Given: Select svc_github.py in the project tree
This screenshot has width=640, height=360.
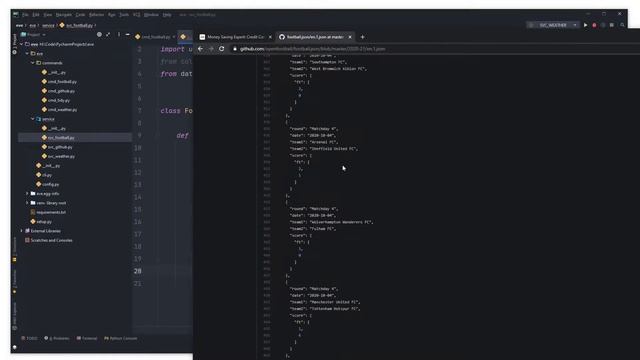Looking at the screenshot, I should pyautogui.click(x=57, y=147).
